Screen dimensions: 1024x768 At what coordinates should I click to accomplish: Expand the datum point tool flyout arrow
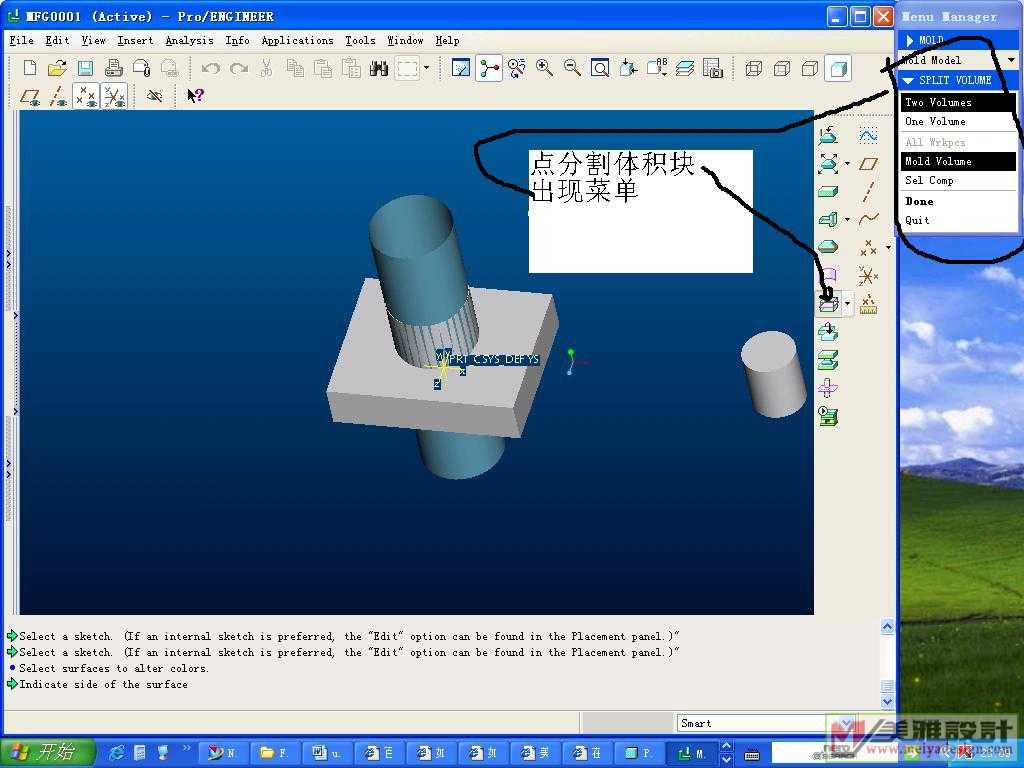click(888, 248)
